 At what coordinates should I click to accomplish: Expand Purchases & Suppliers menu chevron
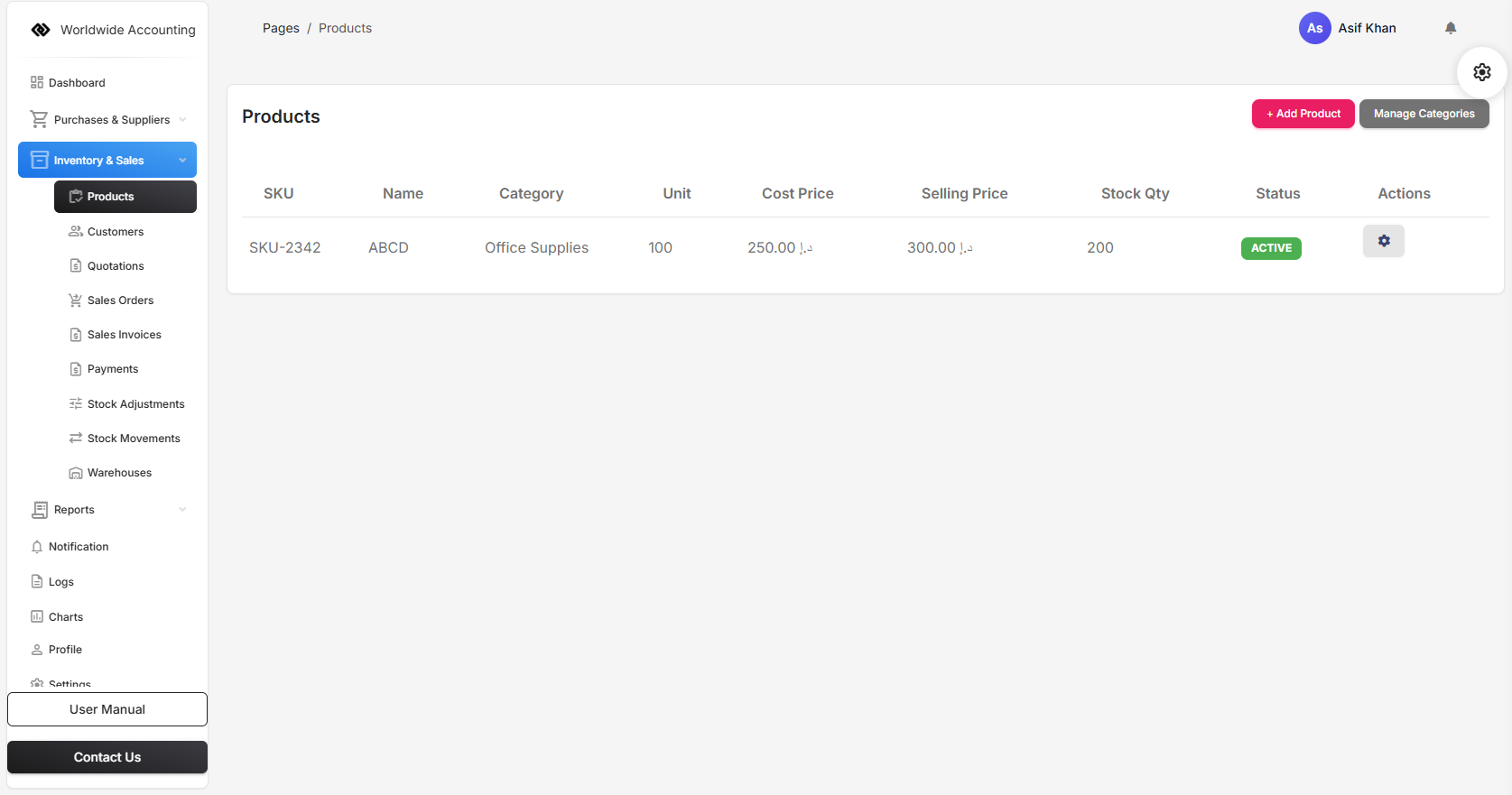(x=182, y=120)
